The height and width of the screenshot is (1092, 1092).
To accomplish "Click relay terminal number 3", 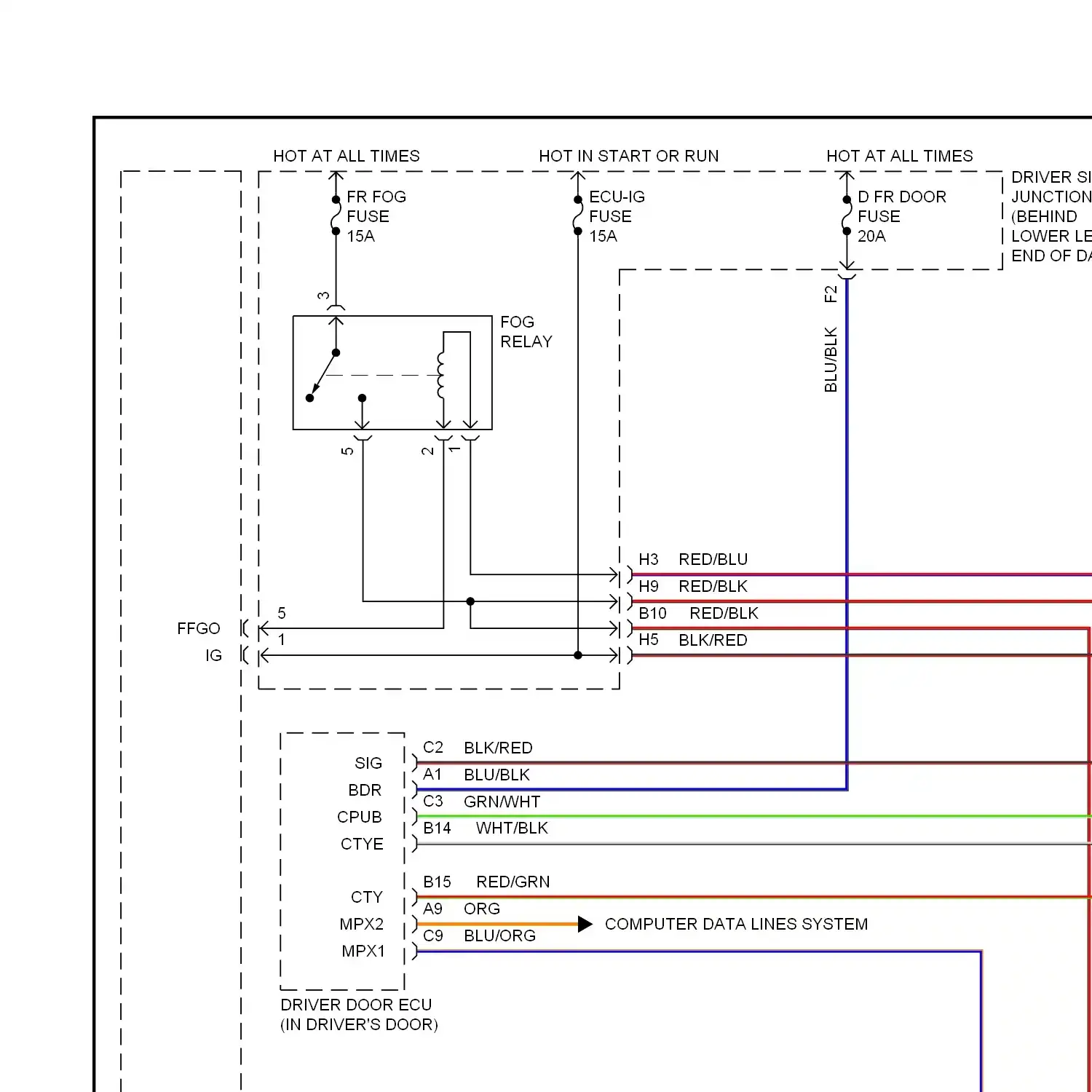I will (x=323, y=296).
